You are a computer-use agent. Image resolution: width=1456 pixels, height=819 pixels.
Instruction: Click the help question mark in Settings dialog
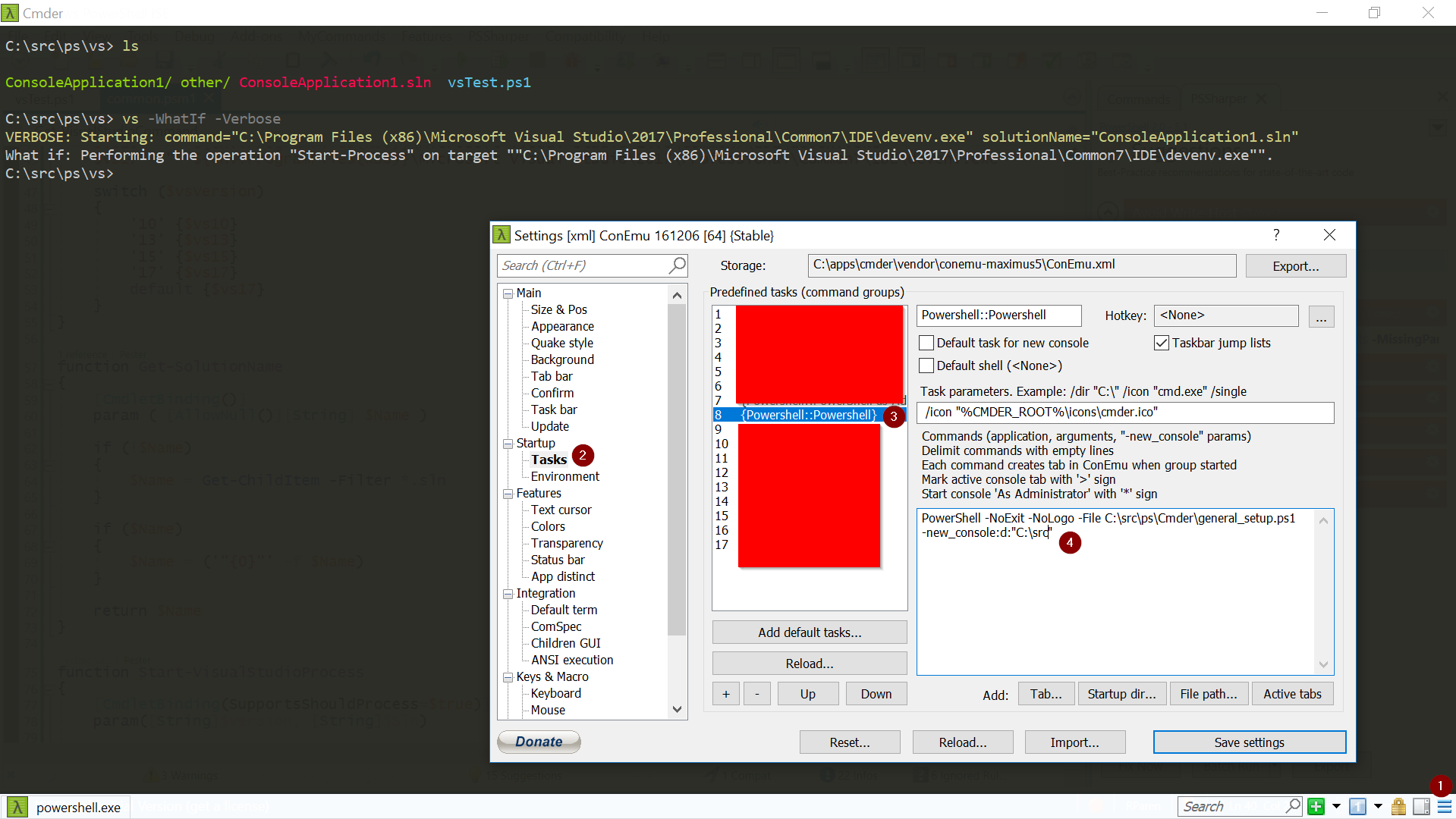[1276, 235]
